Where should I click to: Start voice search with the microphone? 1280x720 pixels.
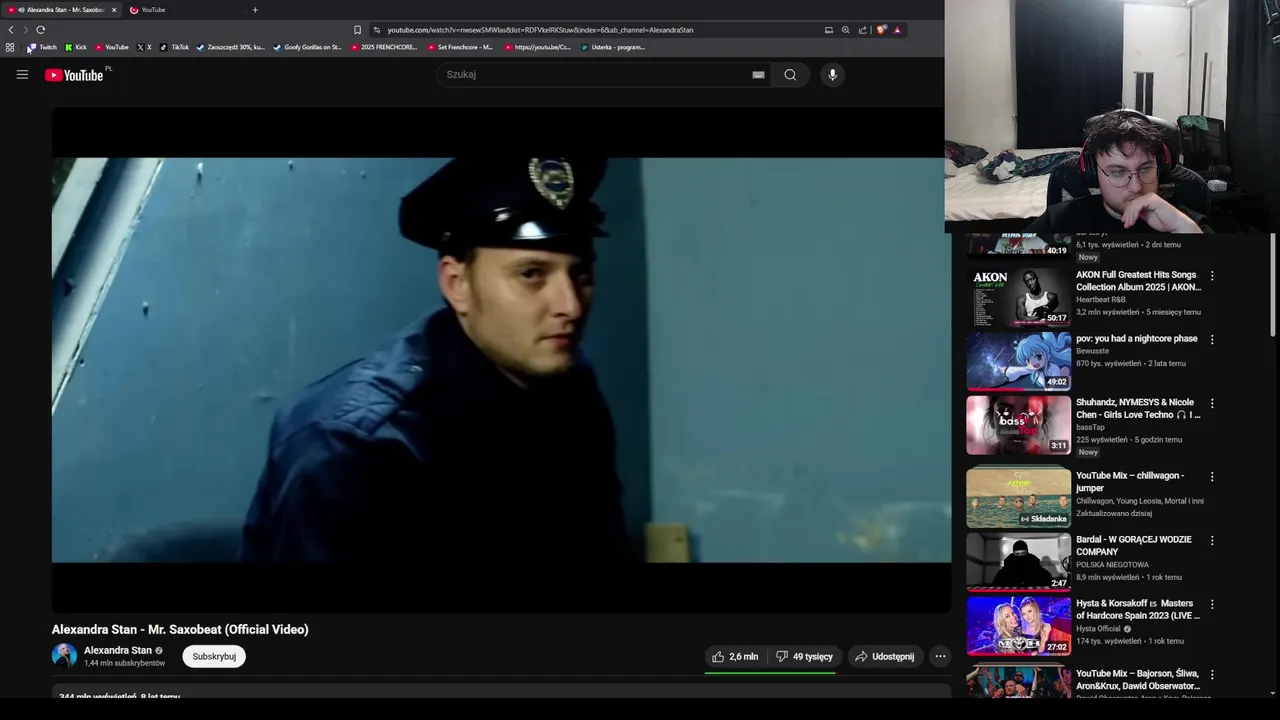coord(832,74)
